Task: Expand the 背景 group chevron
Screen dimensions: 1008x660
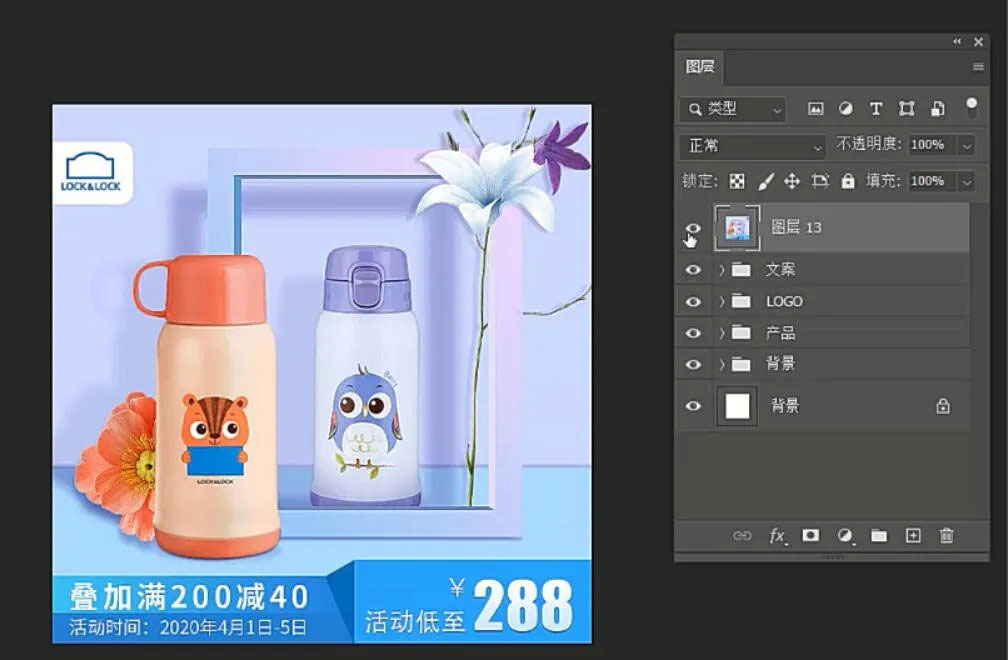Action: 722,364
